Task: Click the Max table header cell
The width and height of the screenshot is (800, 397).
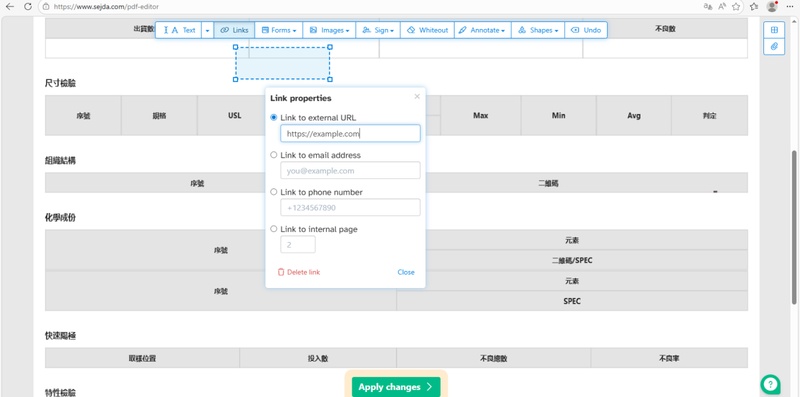Action: 481,115
